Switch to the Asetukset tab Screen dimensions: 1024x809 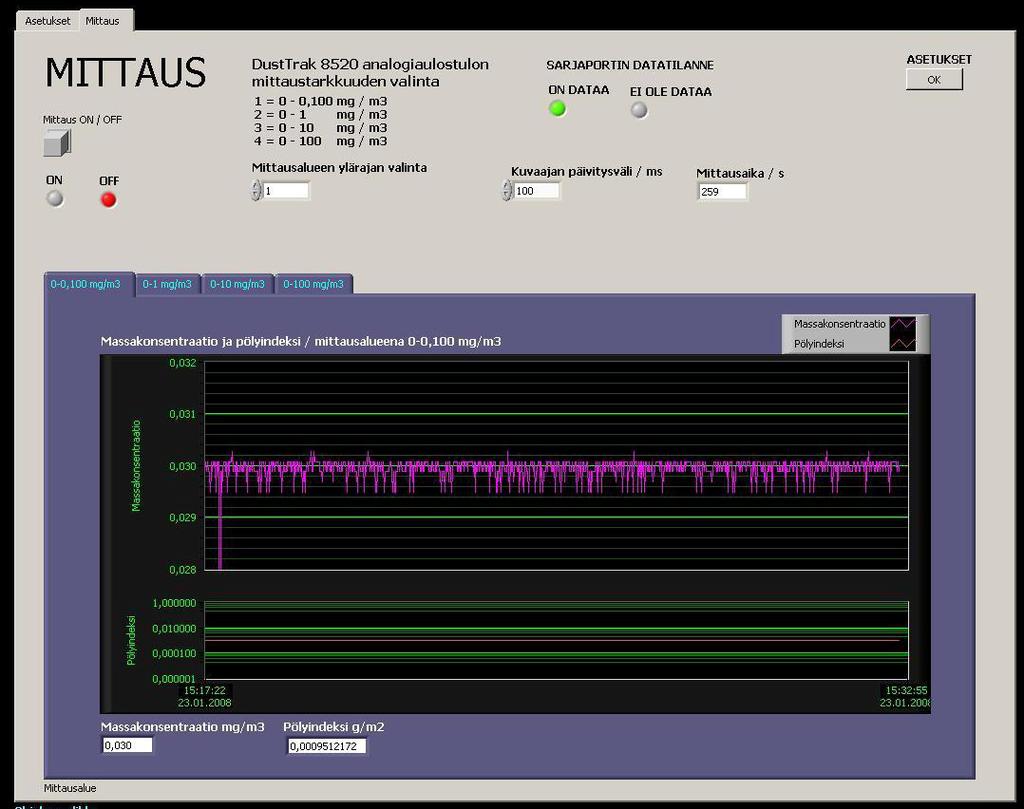coord(47,21)
